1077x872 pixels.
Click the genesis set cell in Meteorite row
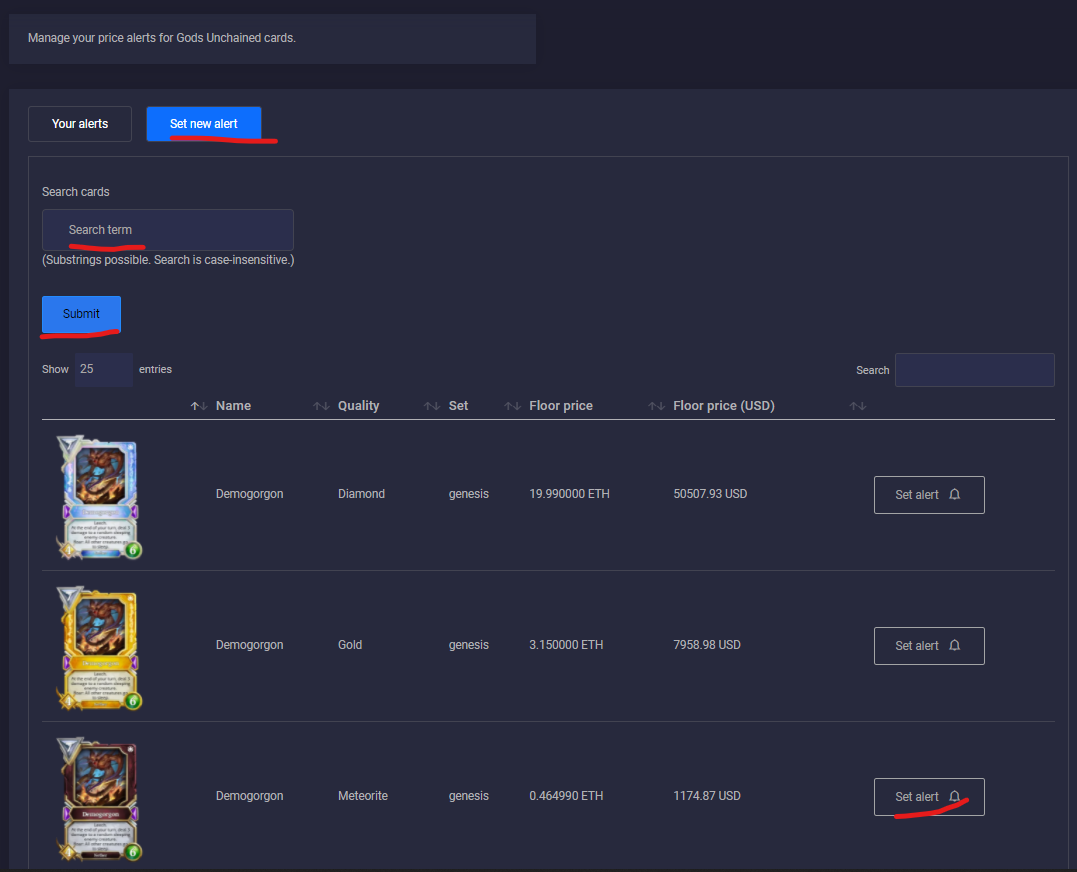point(468,796)
